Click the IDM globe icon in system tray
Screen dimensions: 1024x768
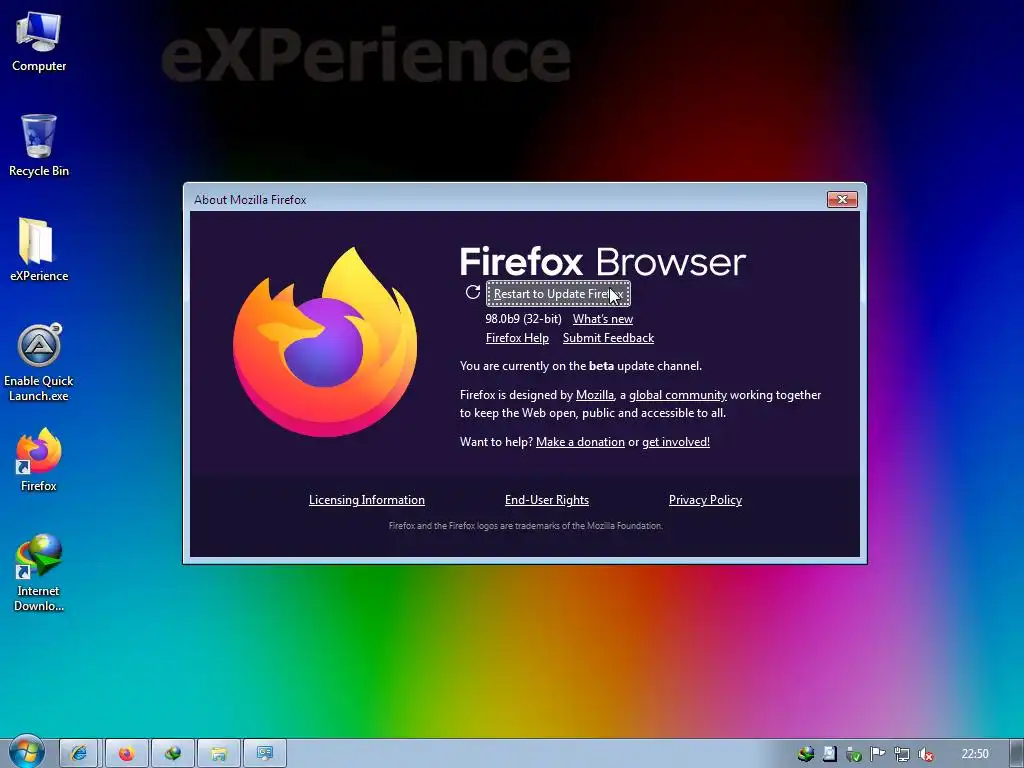click(806, 754)
